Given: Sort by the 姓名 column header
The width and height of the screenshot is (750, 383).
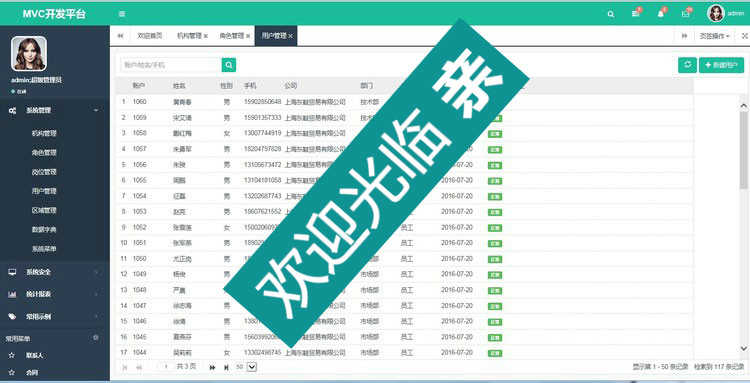Looking at the screenshot, I should point(179,86).
